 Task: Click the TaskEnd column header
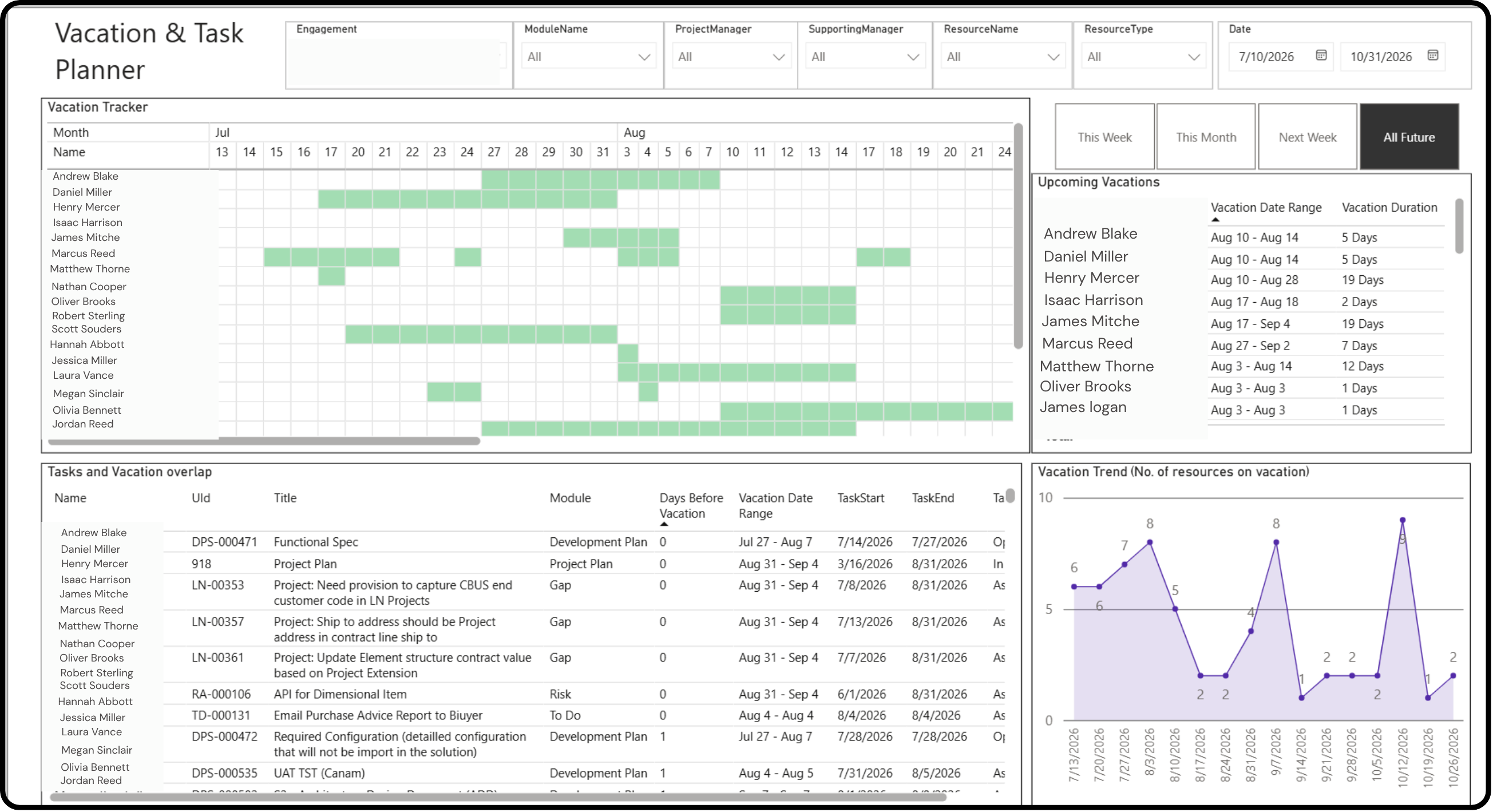933,498
